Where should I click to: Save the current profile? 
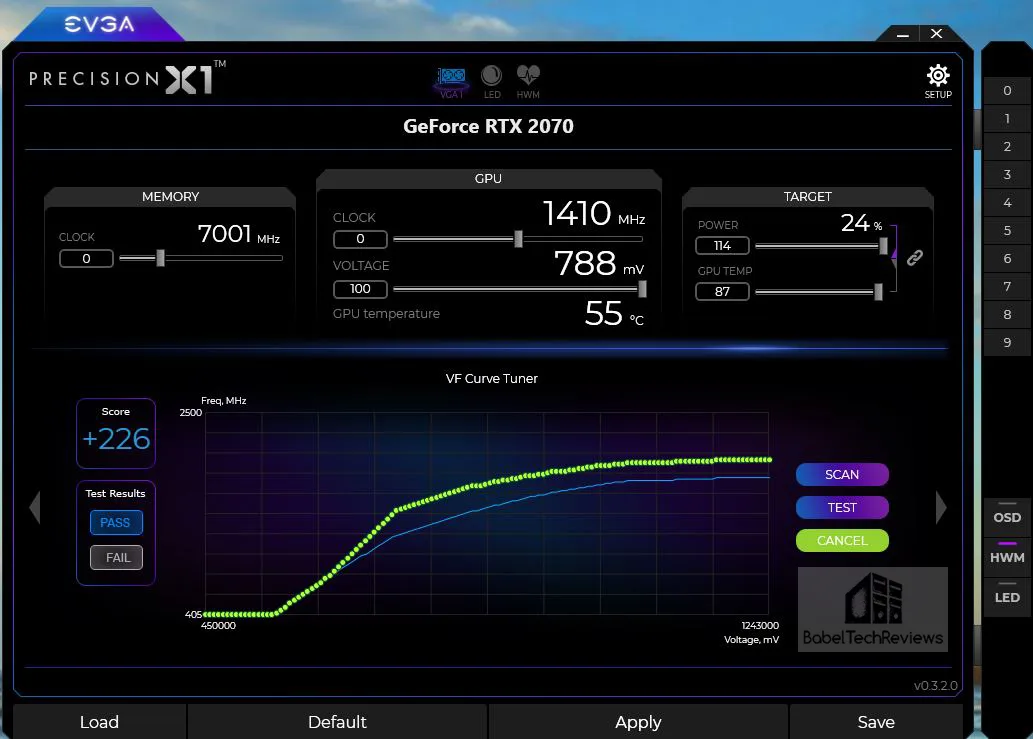tap(876, 722)
